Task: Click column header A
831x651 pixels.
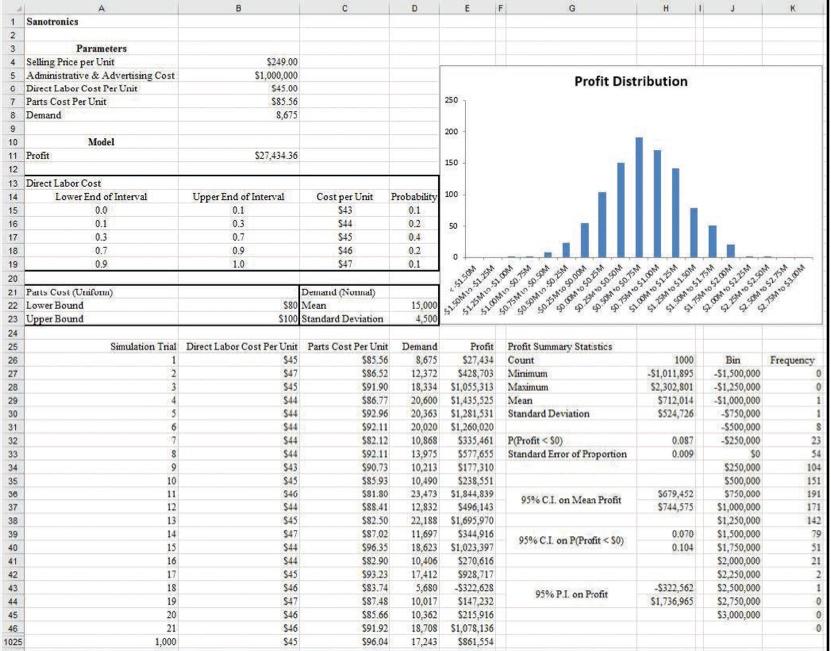Action: click(100, 8)
